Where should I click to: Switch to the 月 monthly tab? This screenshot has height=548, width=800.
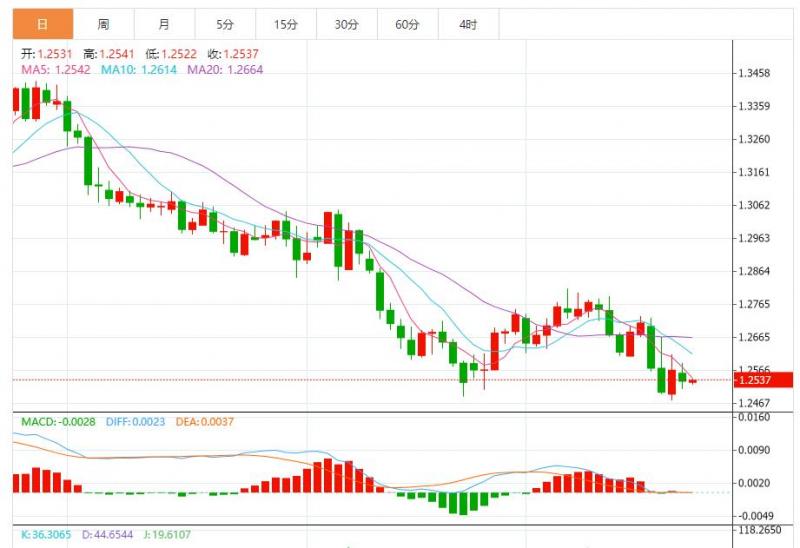(164, 24)
